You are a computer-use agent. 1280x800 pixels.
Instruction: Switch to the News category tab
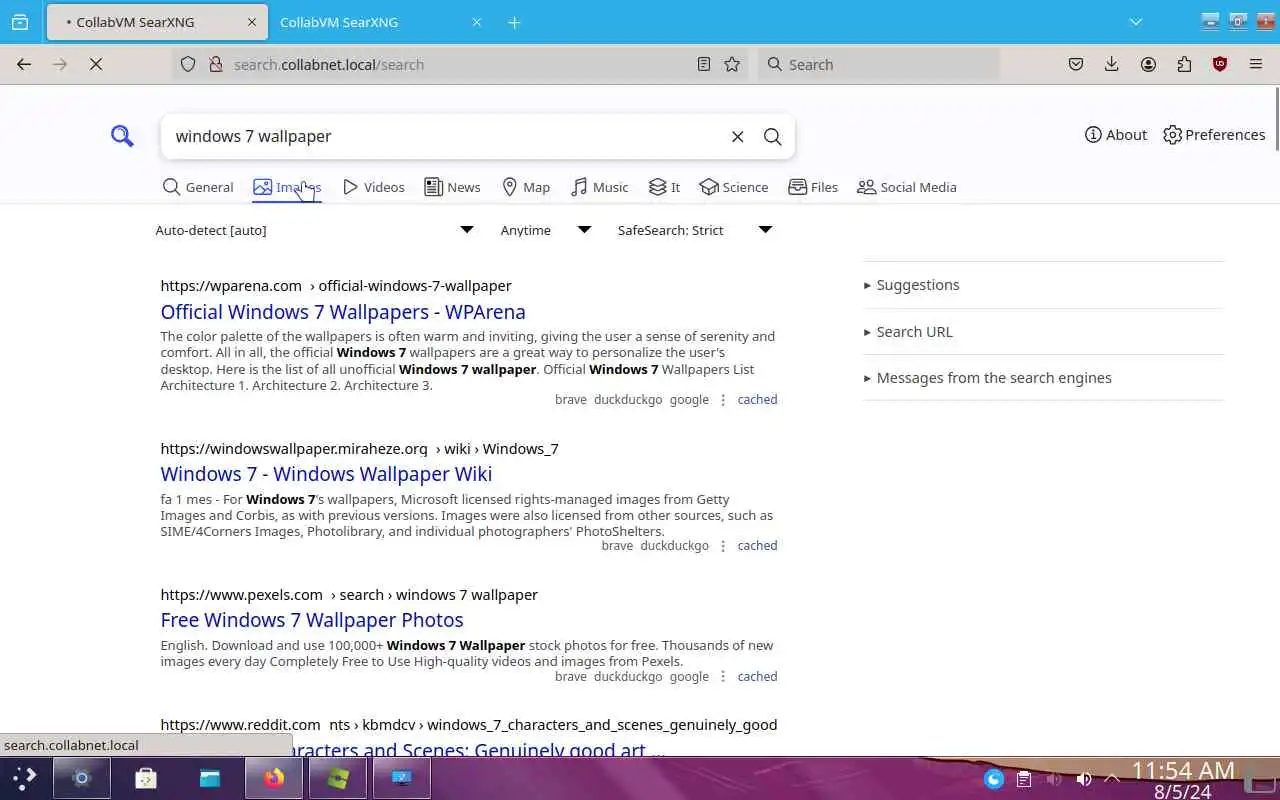(452, 187)
